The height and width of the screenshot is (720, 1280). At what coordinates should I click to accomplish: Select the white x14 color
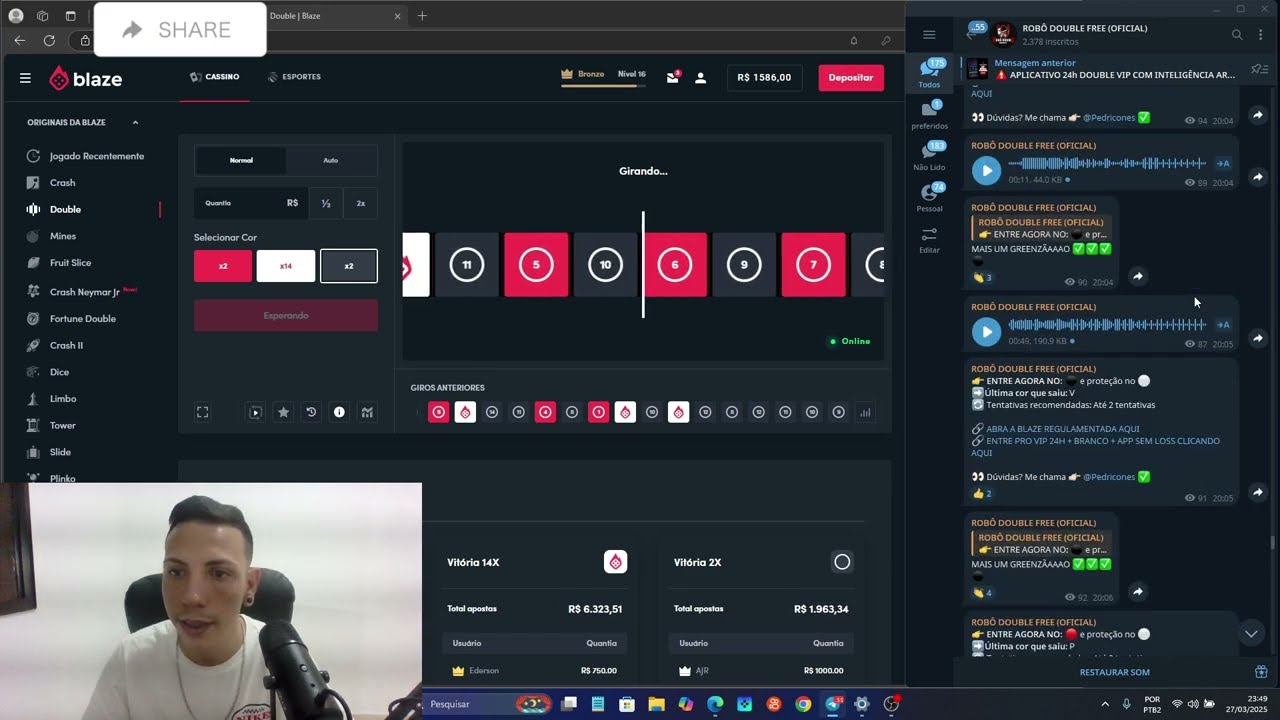coord(286,266)
